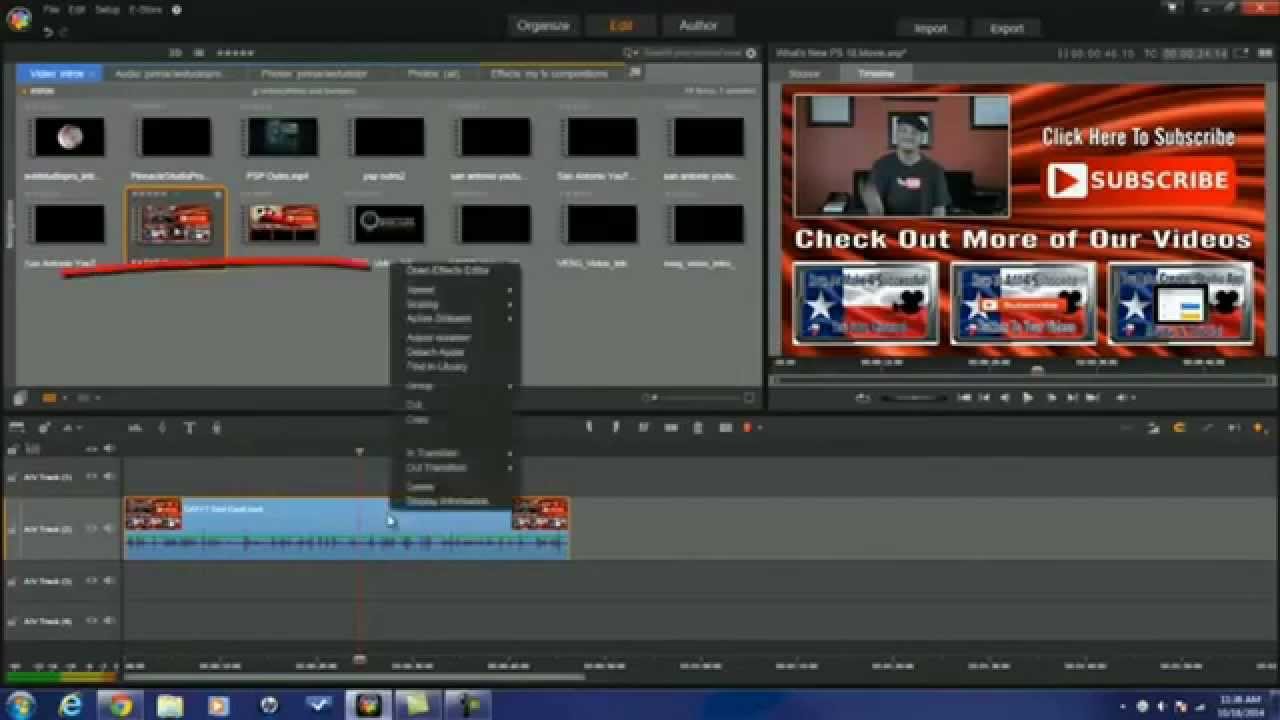This screenshot has height=720, width=1280.
Task: Expand the Group submenu in context menu
Action: (510, 386)
